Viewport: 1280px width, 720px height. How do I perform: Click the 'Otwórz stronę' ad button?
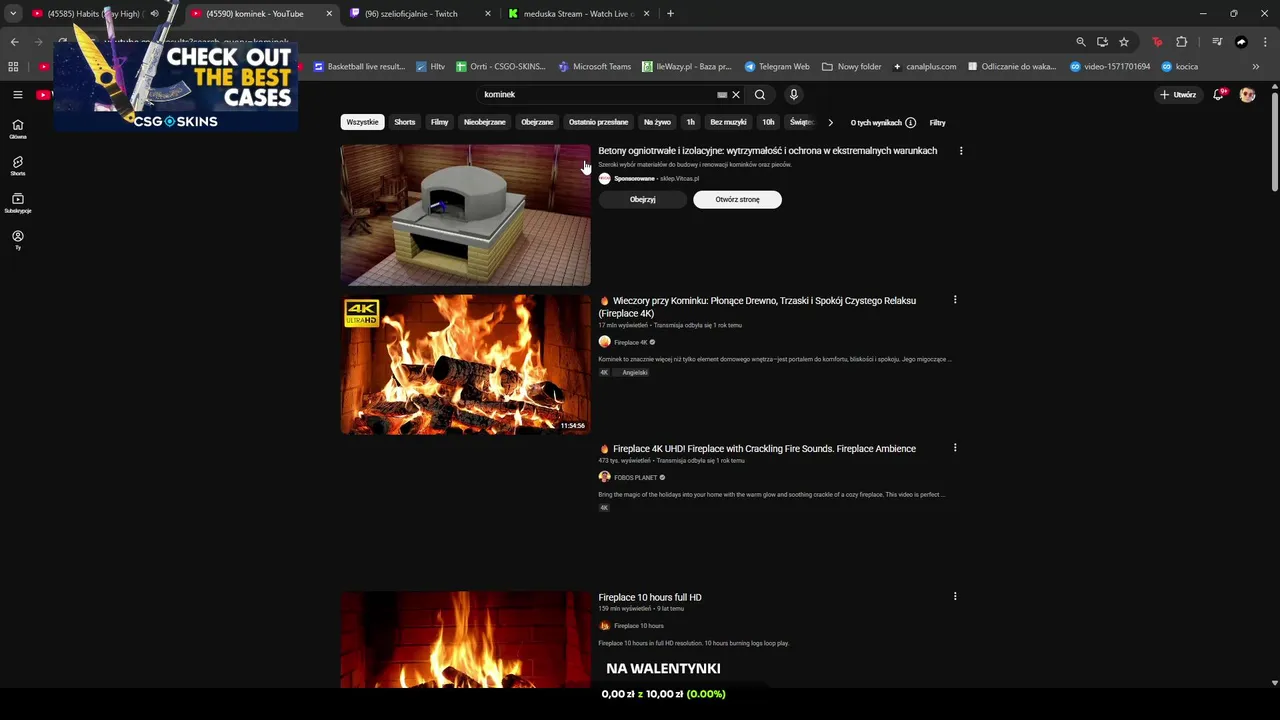(x=737, y=200)
